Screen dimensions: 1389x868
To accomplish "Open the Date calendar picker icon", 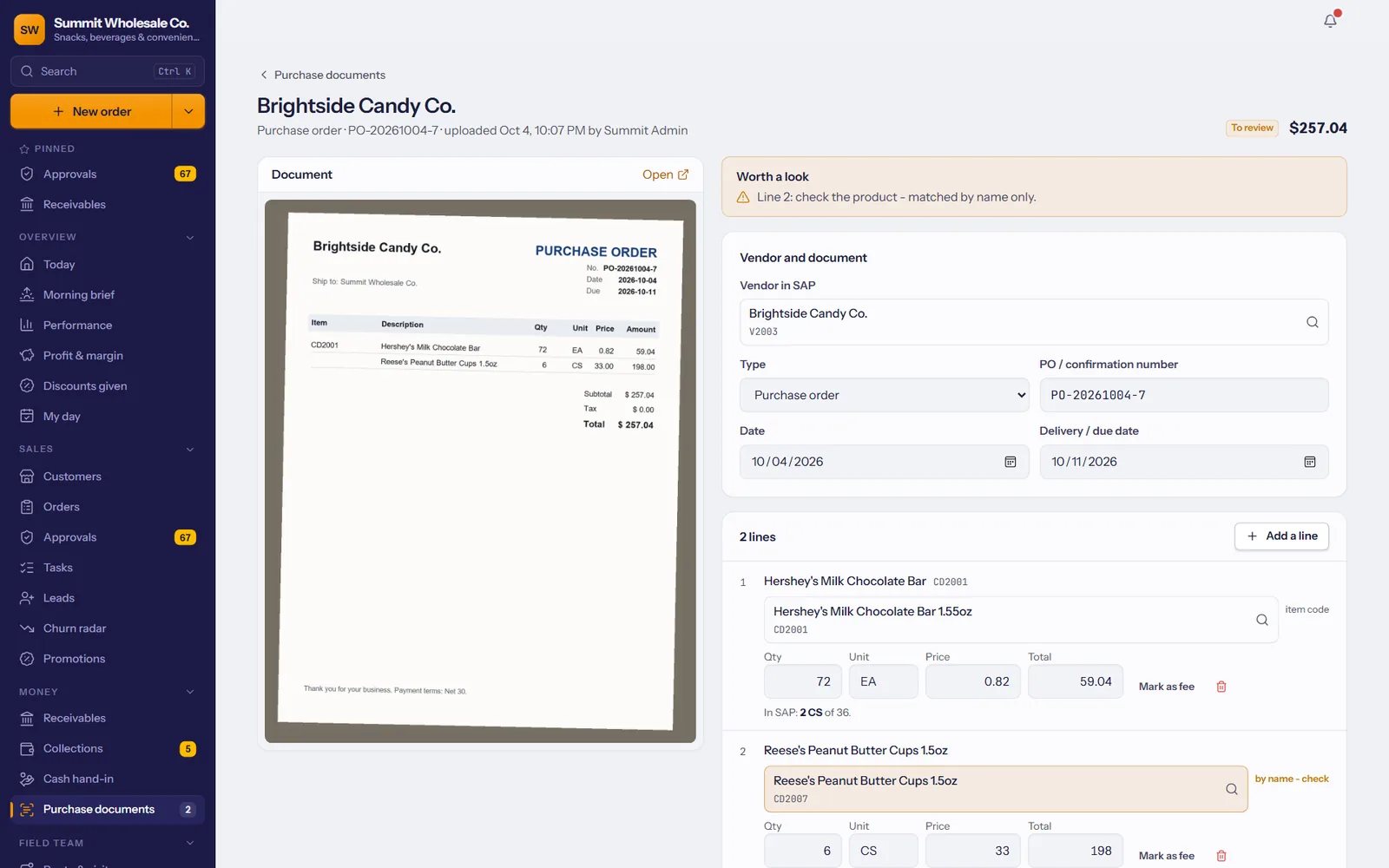I will [x=1010, y=462].
